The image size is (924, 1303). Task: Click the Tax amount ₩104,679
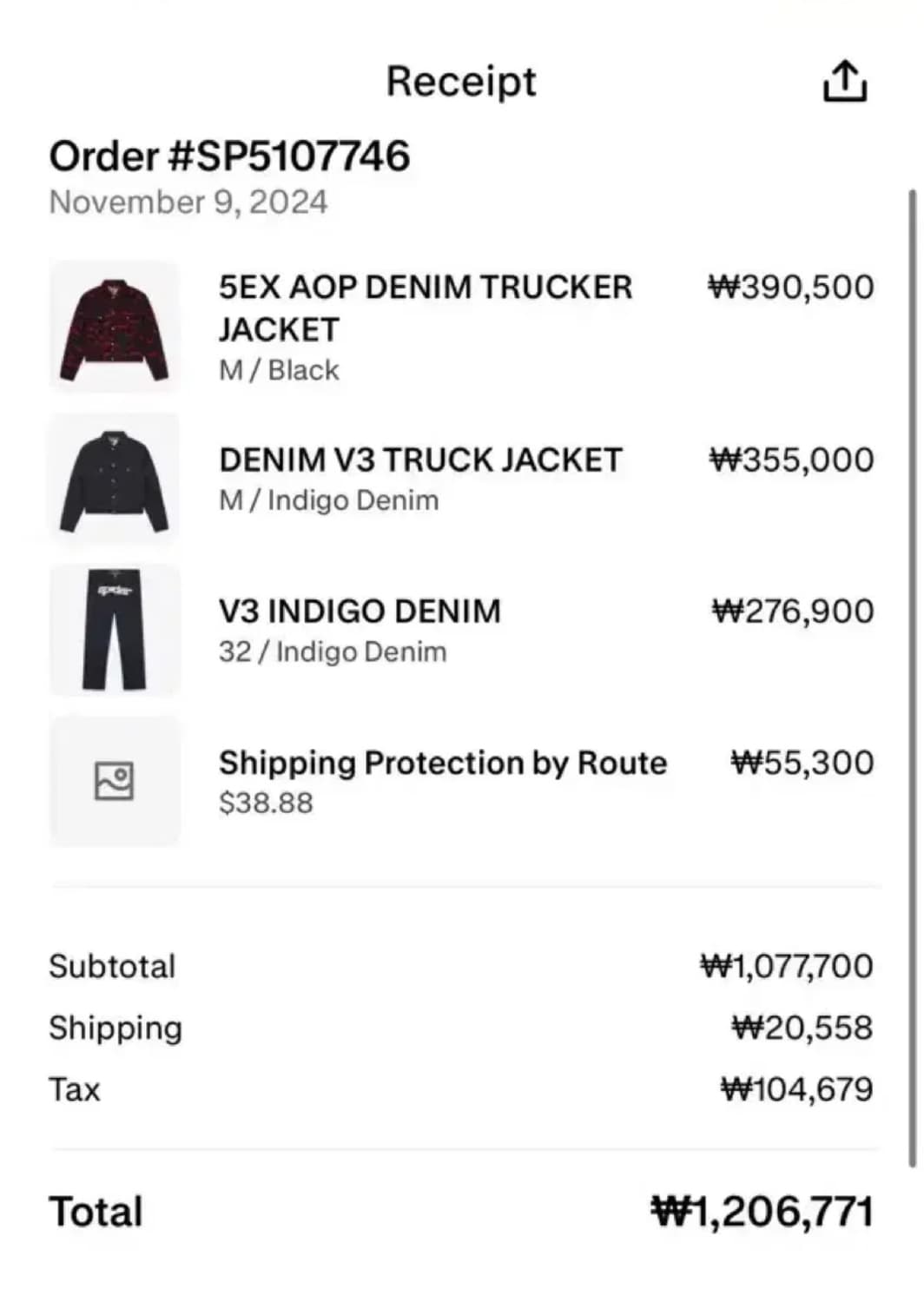point(796,1088)
